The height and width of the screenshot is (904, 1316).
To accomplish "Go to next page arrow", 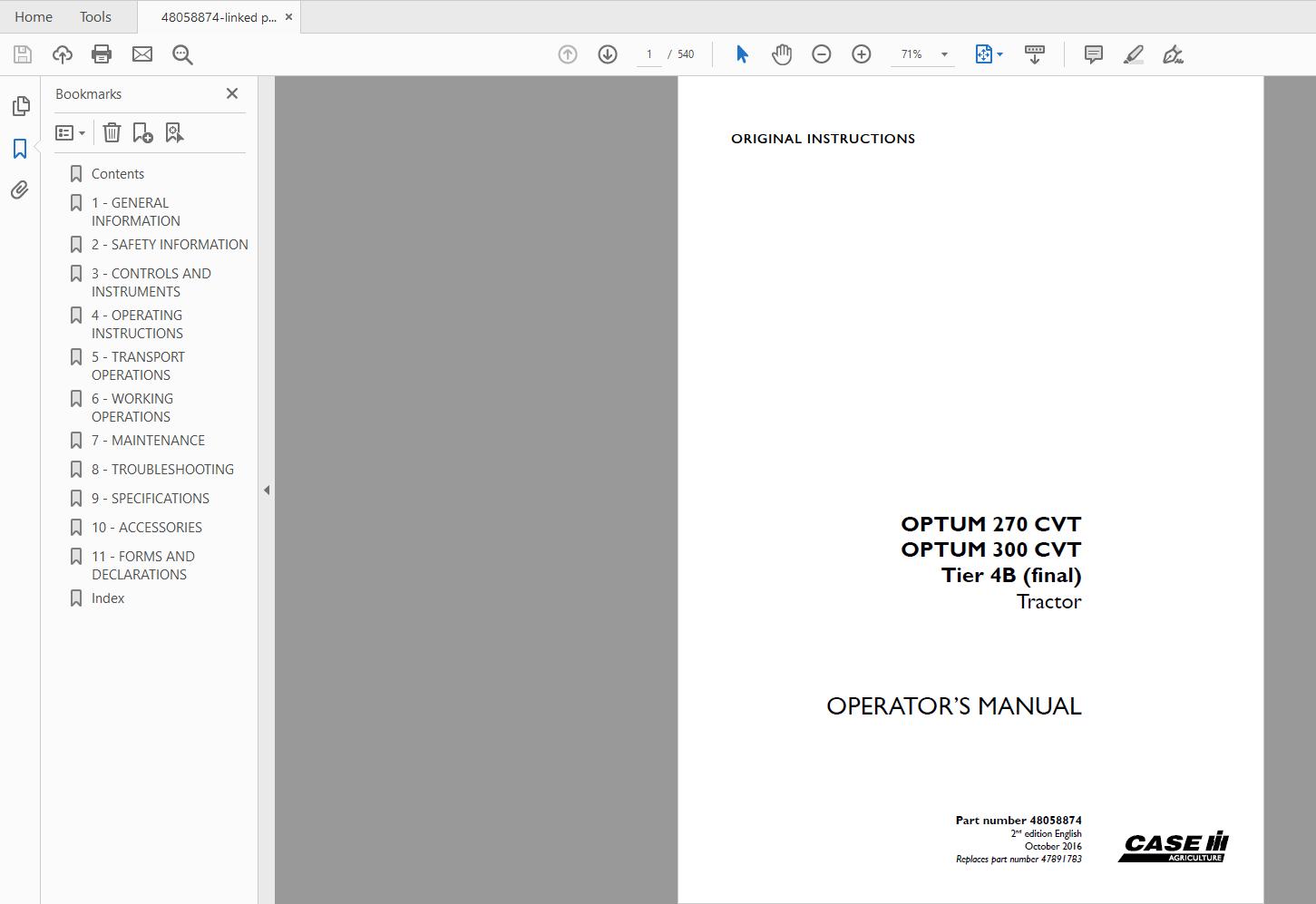I will (x=608, y=54).
